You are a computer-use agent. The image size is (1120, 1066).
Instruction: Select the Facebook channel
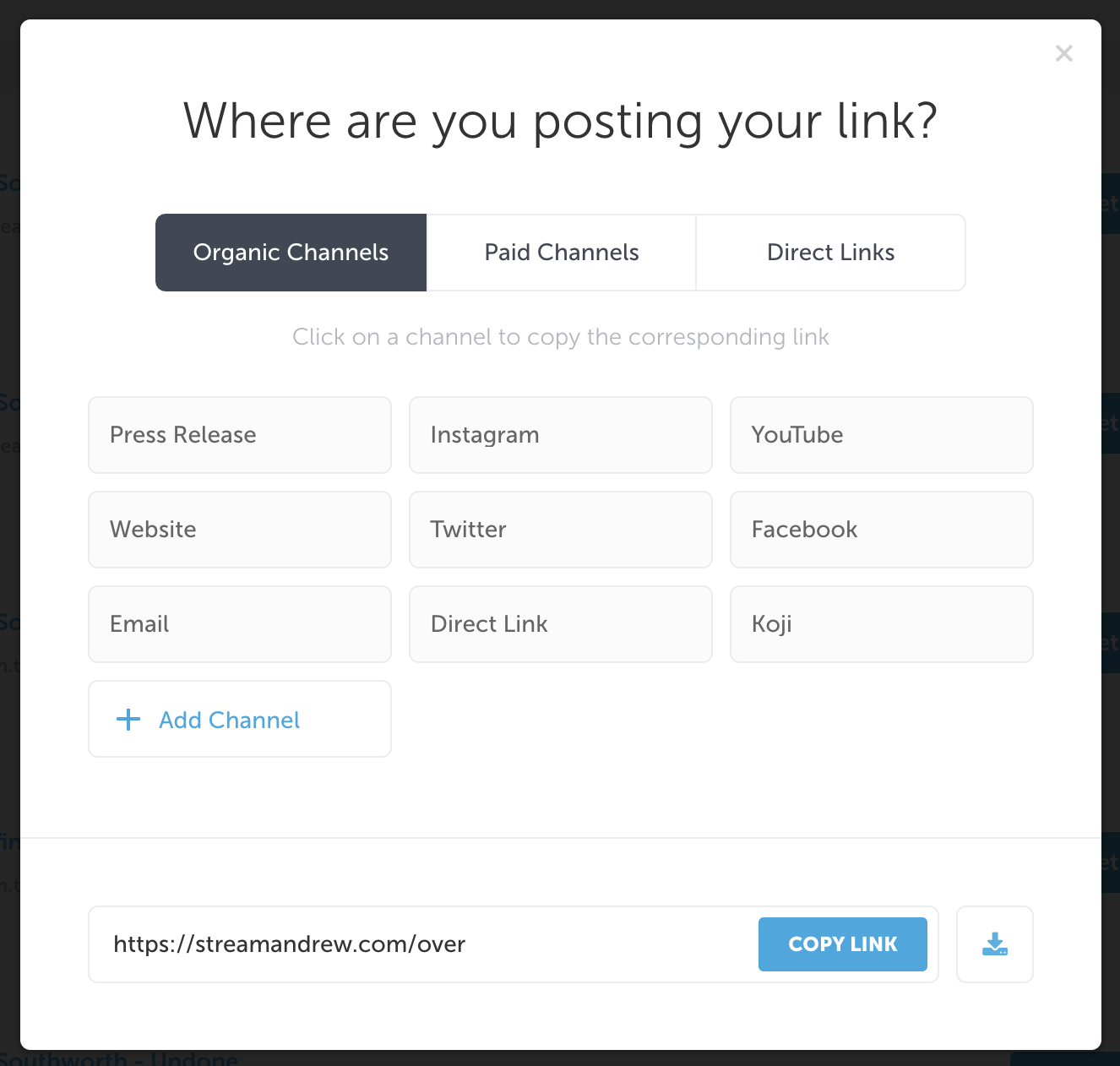pyautogui.click(x=882, y=530)
